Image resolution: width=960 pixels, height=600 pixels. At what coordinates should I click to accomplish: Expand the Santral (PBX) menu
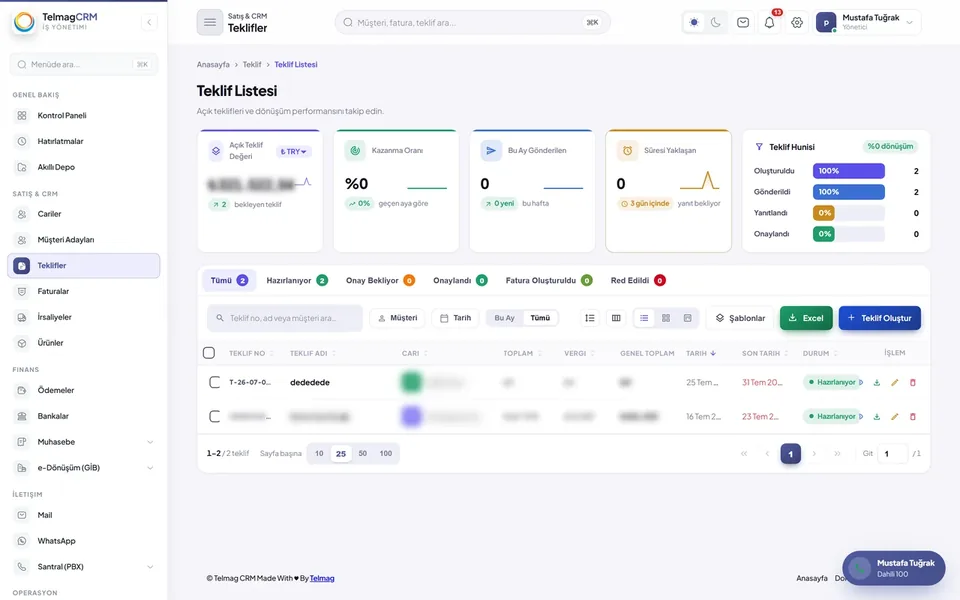click(83, 567)
